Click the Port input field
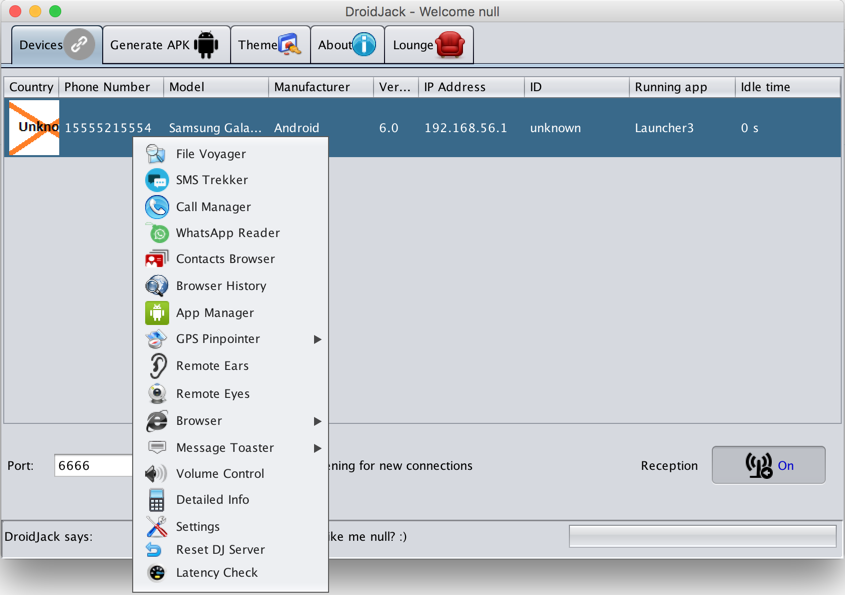Viewport: 845px width, 595px height. pos(93,465)
